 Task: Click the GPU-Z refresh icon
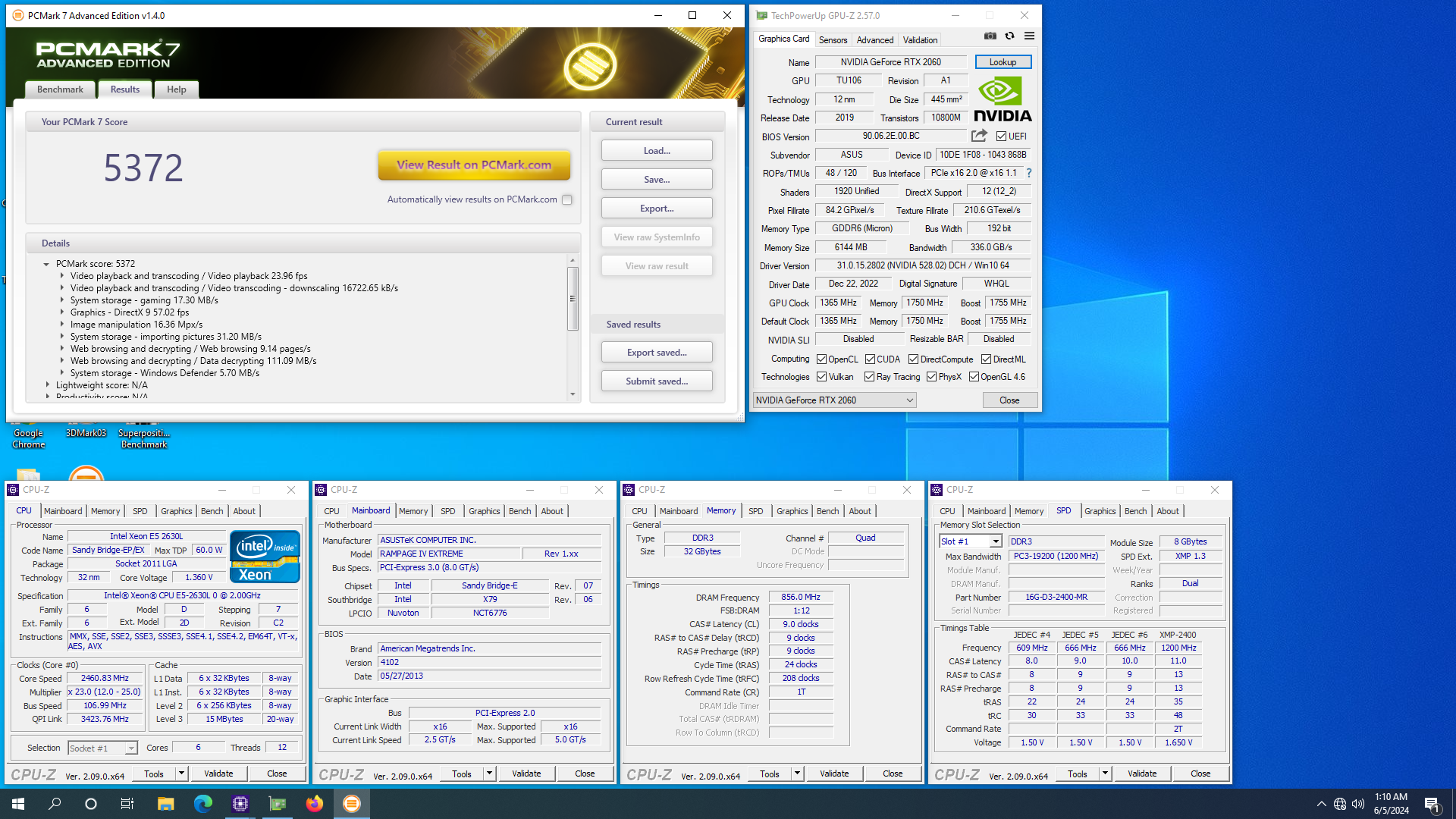pos(1009,36)
